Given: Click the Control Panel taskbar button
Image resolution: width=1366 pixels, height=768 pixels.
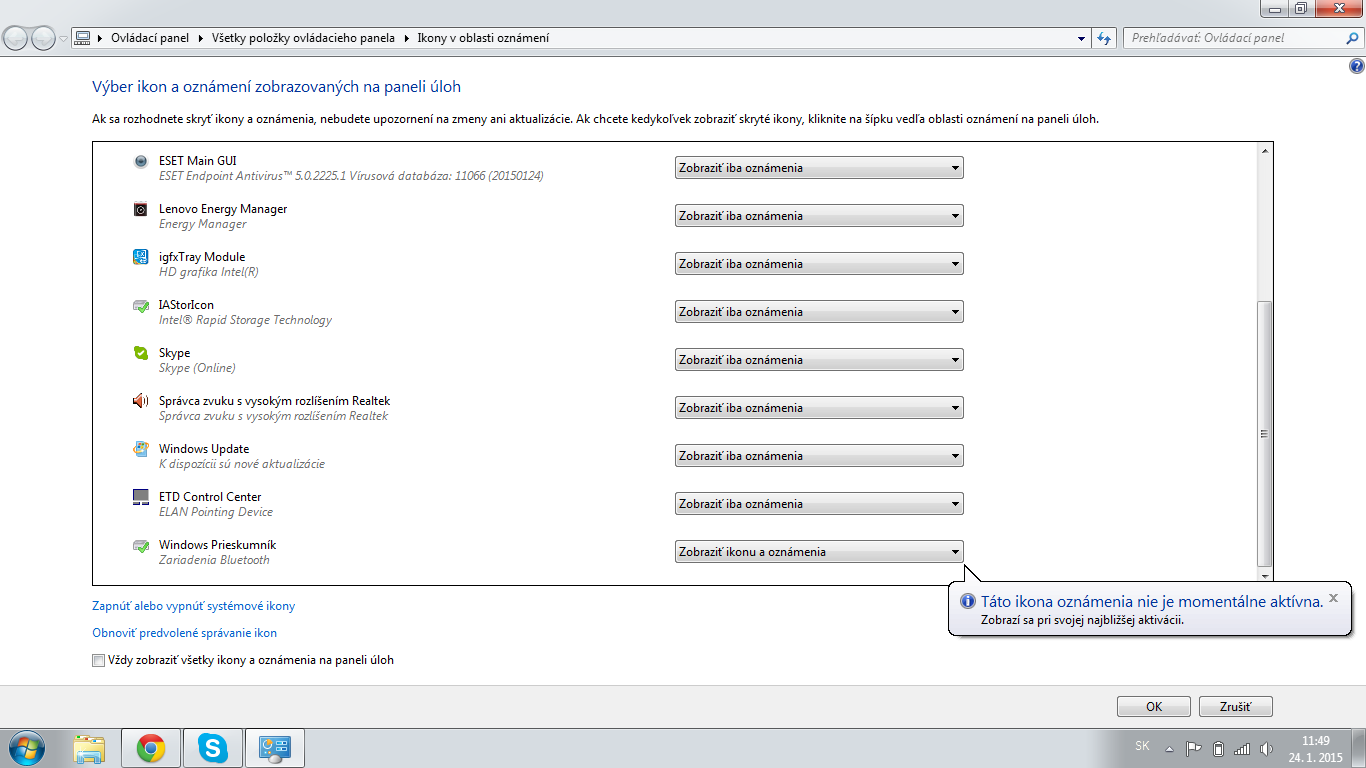Looking at the screenshot, I should click(274, 748).
